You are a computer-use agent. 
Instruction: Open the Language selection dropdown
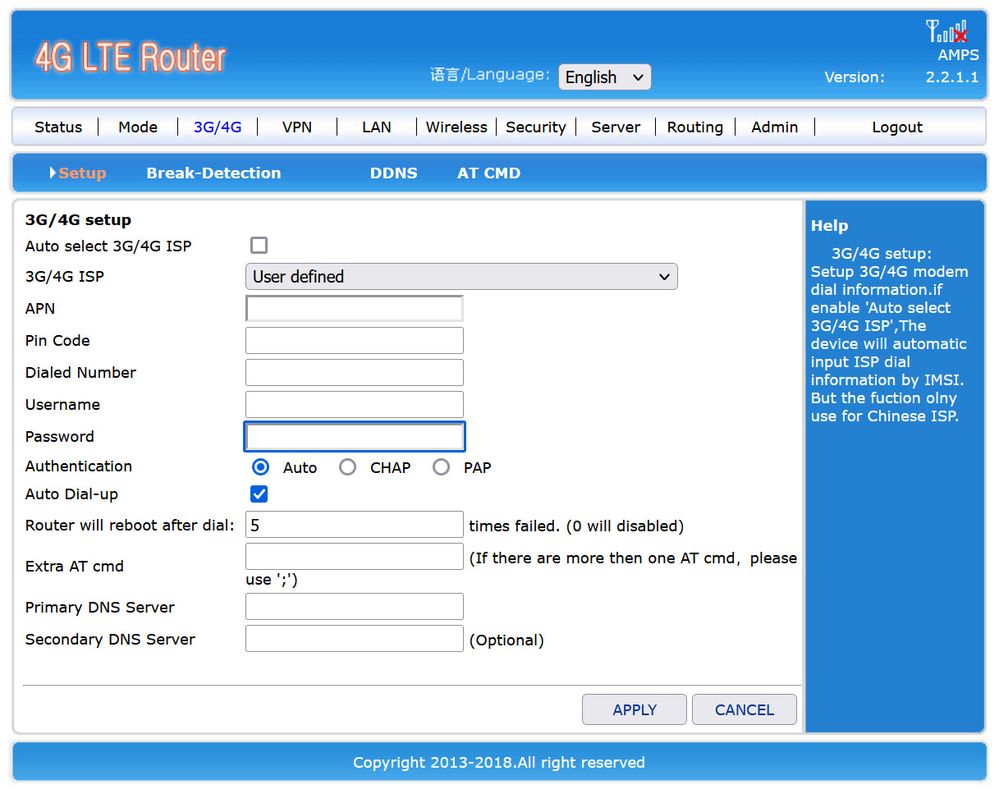coord(604,76)
